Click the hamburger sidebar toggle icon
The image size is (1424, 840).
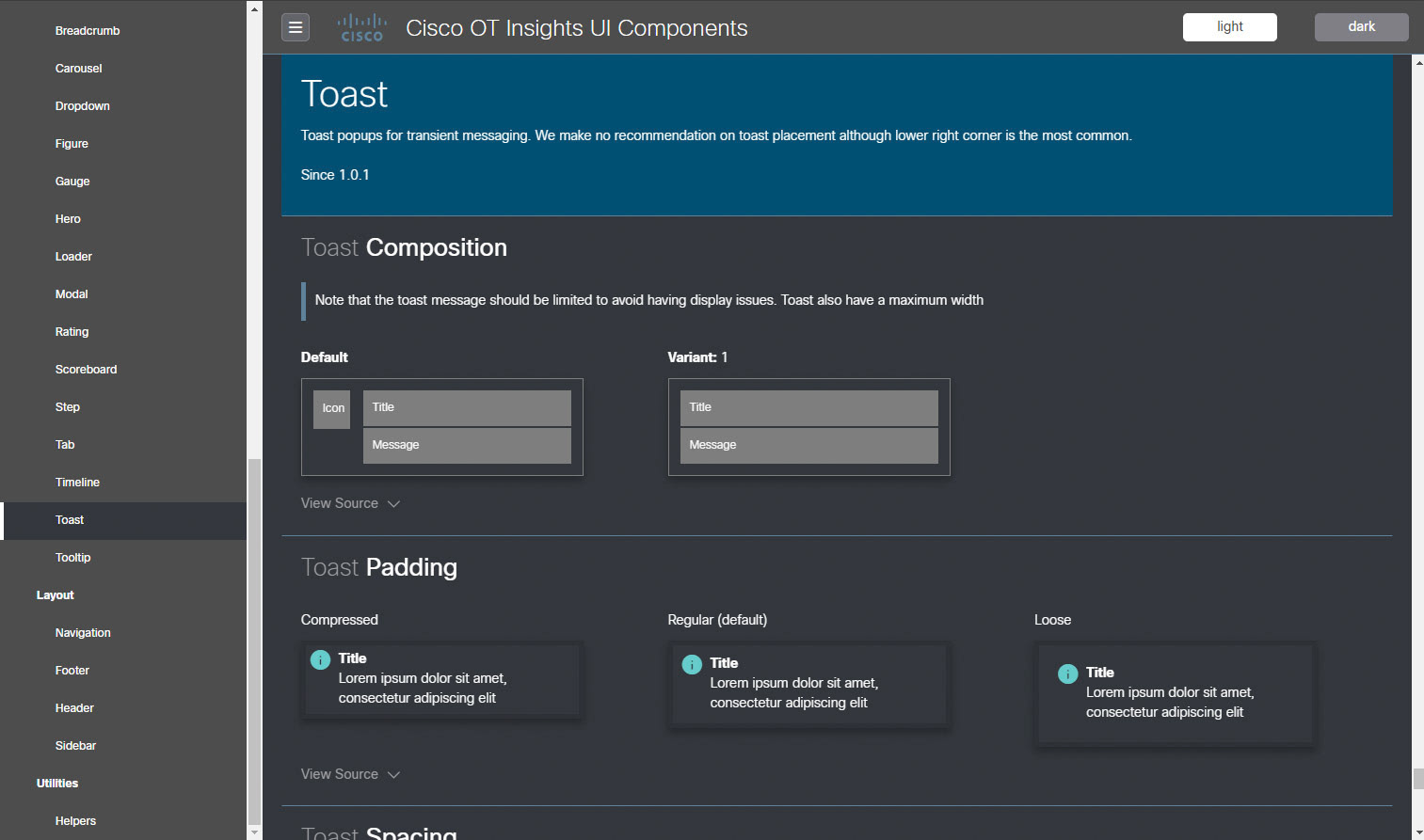click(x=296, y=28)
